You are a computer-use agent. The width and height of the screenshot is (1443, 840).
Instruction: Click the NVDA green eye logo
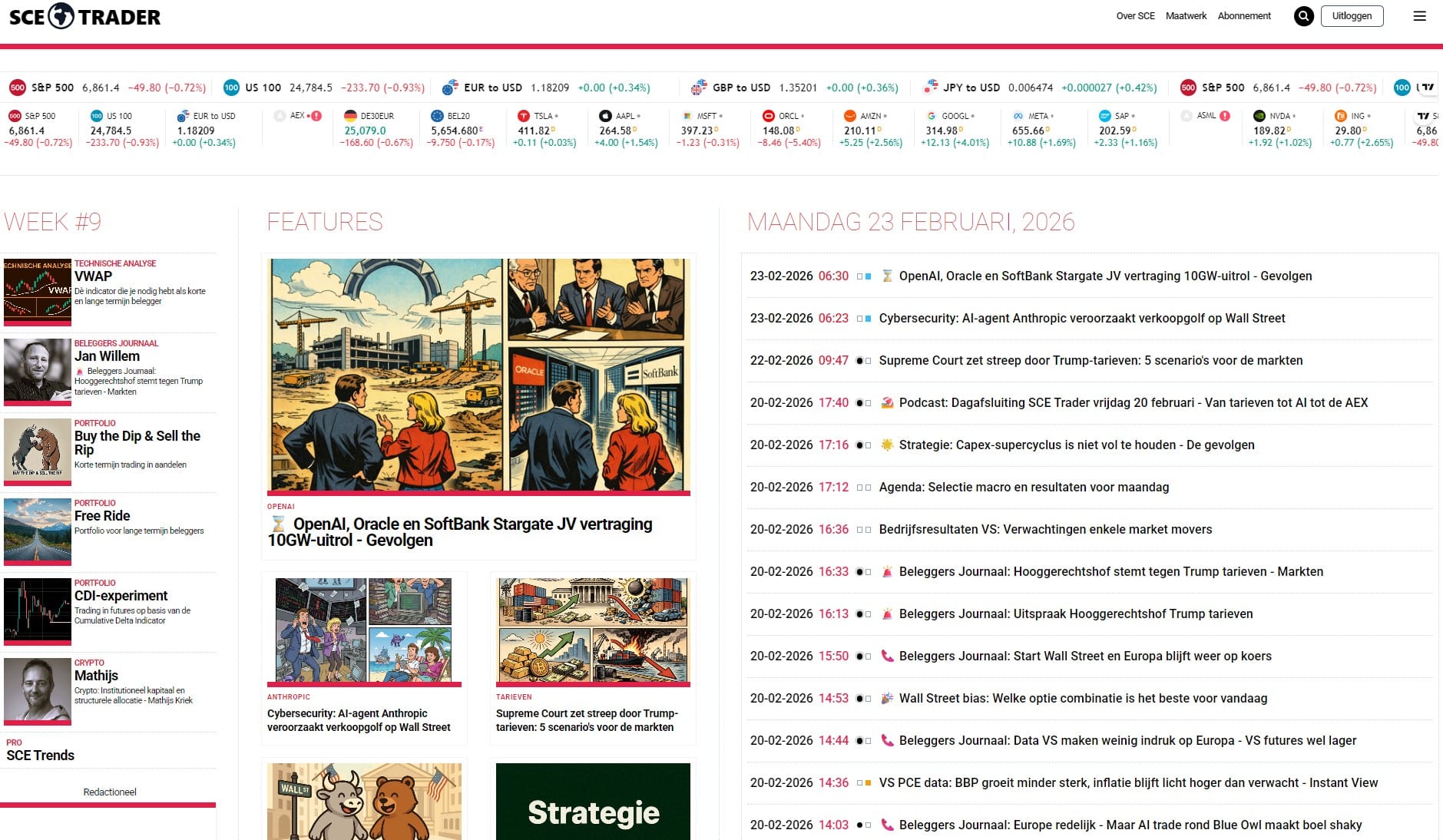pos(1259,116)
